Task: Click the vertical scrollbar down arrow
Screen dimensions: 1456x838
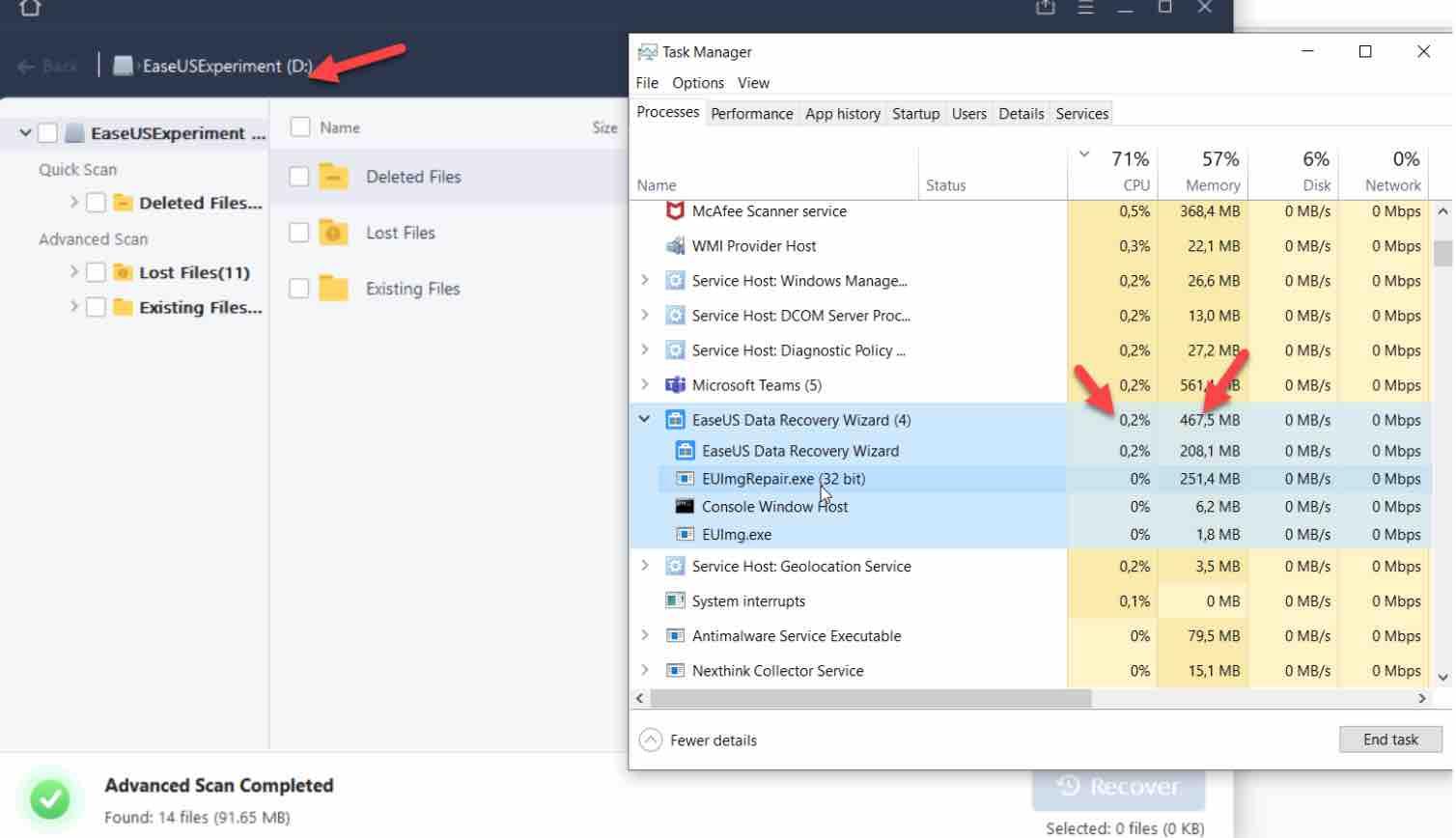Action: [x=1442, y=677]
